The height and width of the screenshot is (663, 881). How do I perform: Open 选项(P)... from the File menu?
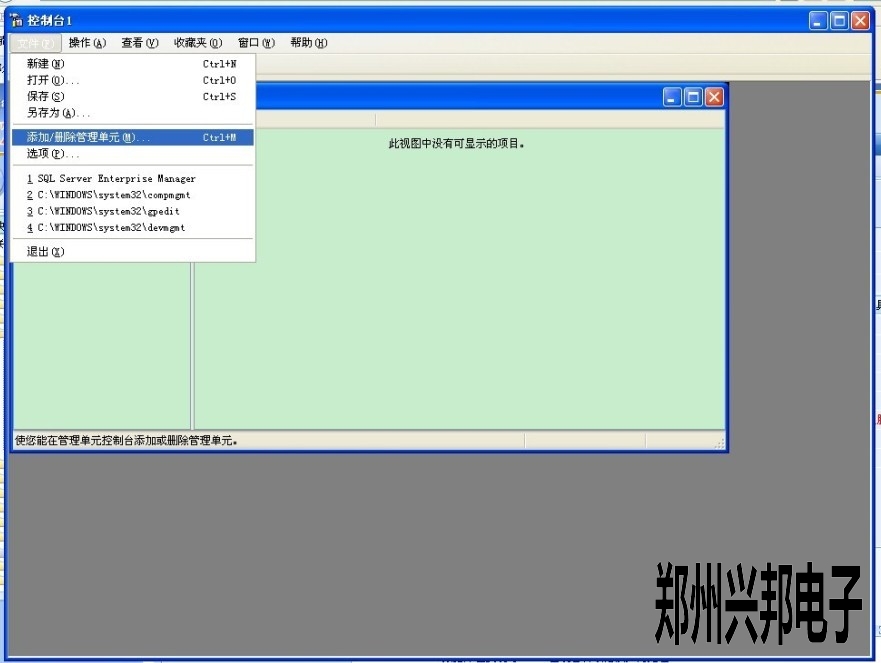(53, 154)
